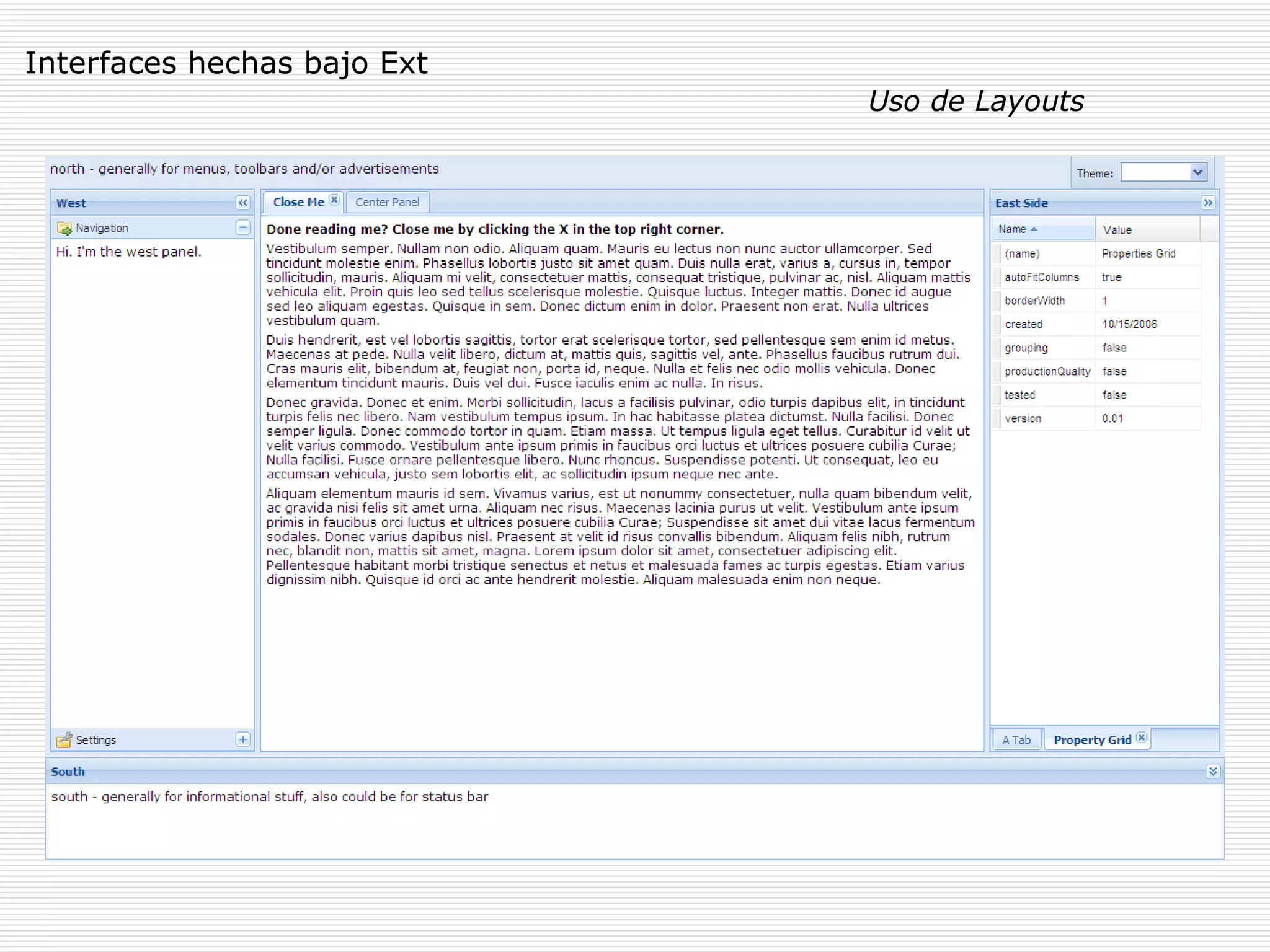The image size is (1270, 952).
Task: Click the Navigation folder icon
Action: 64,229
